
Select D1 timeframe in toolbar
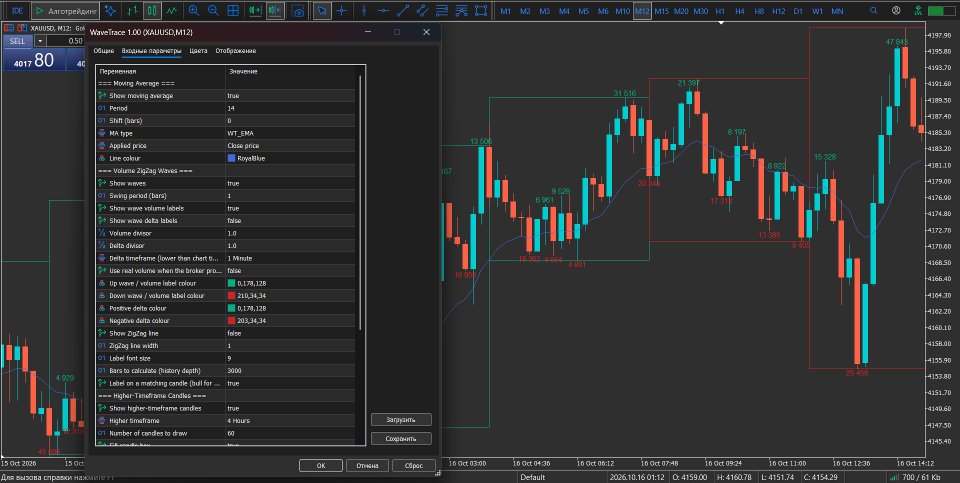click(798, 11)
